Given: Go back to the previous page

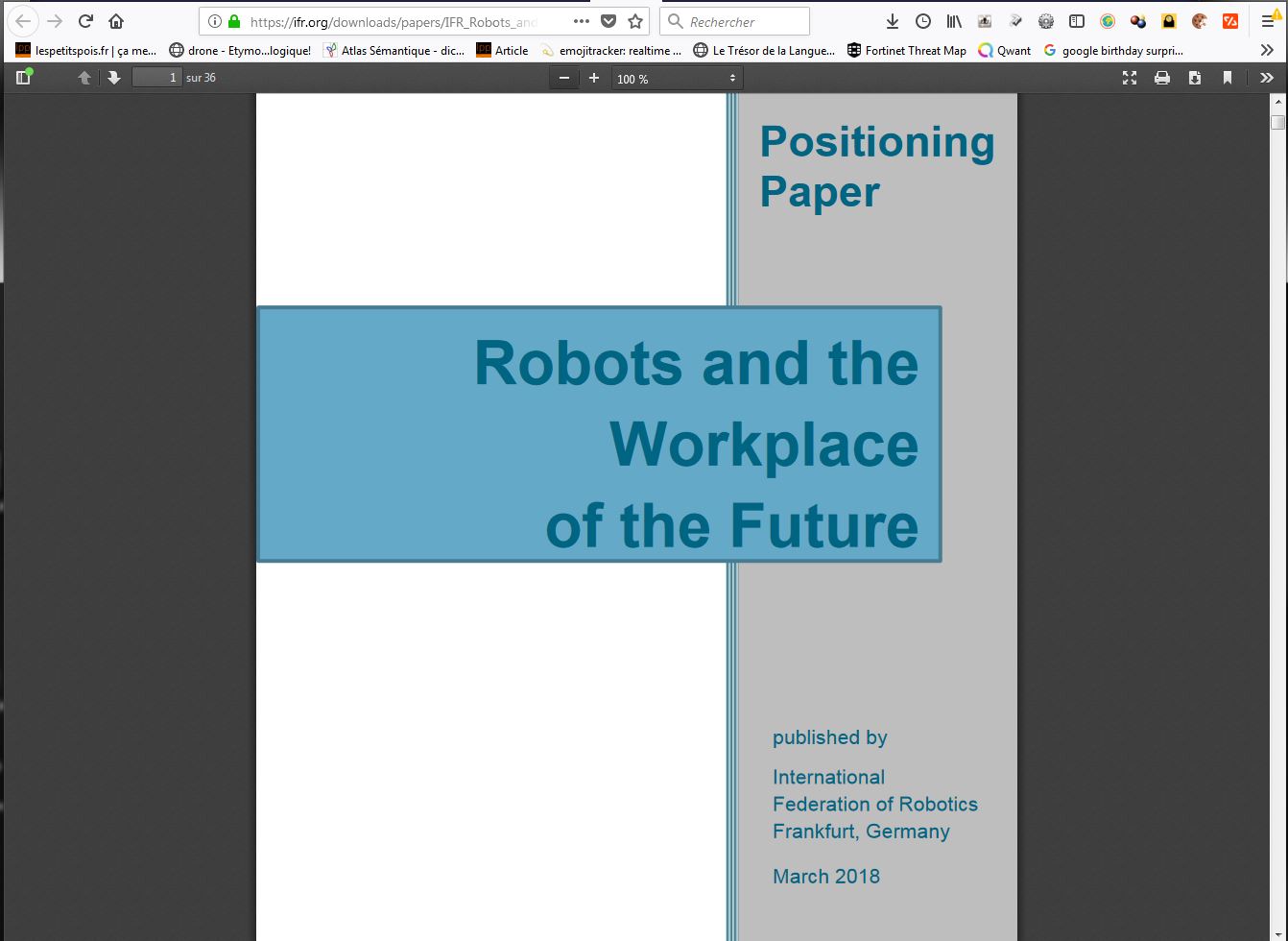Looking at the screenshot, I should click(23, 21).
